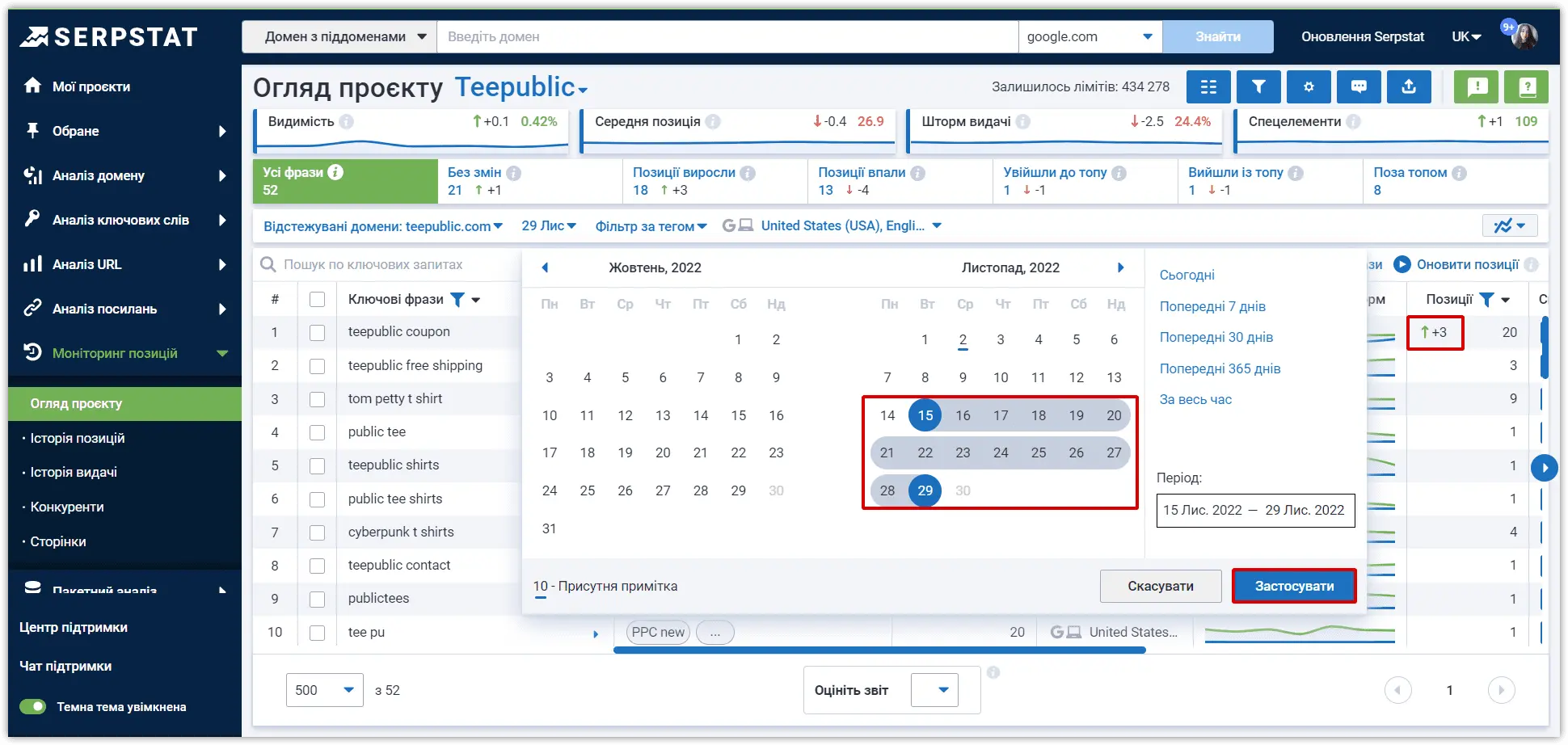The height and width of the screenshot is (745, 1568).
Task: Select November 22 in calendar
Action: pyautogui.click(x=925, y=452)
